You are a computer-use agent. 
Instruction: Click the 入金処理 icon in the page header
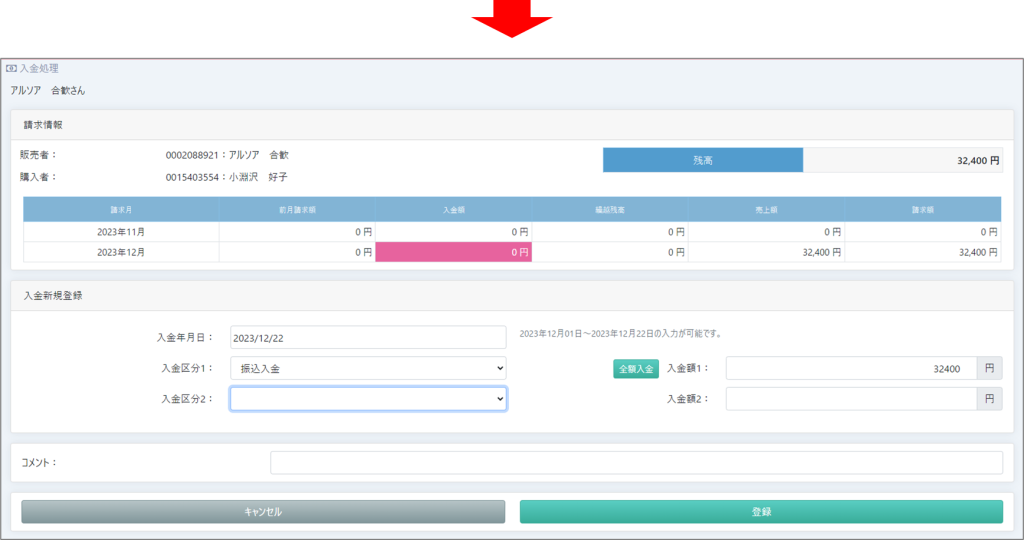coord(11,69)
